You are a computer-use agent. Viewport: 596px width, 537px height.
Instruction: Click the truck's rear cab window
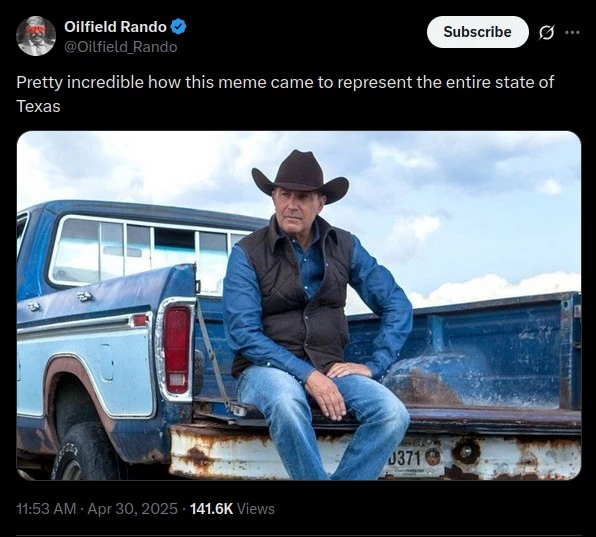[x=148, y=251]
